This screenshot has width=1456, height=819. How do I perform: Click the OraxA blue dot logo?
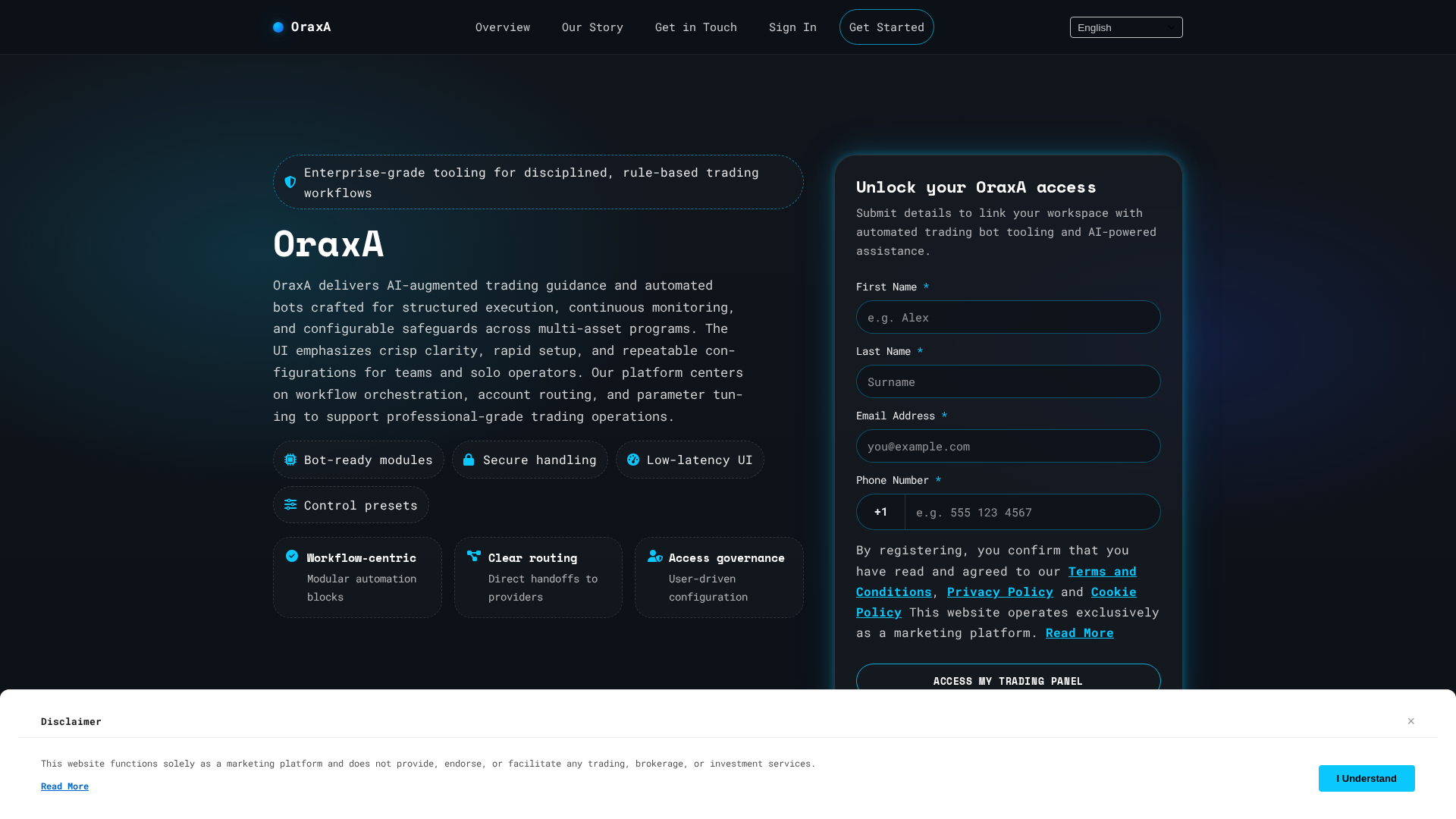(x=278, y=27)
